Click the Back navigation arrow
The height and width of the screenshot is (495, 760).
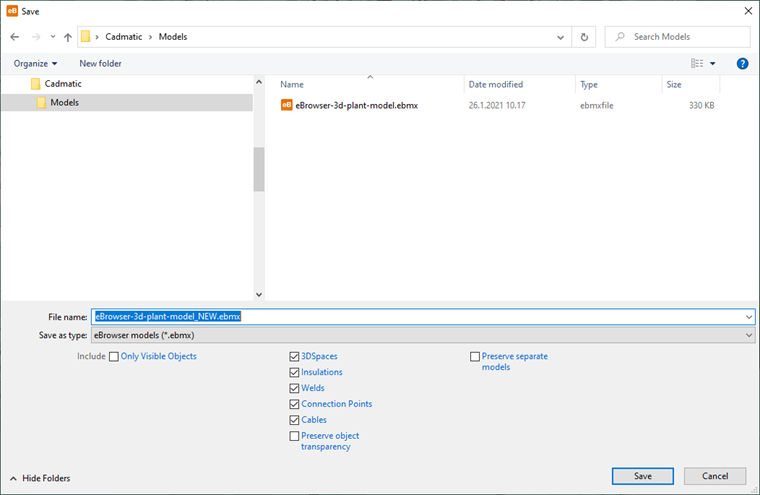14,37
